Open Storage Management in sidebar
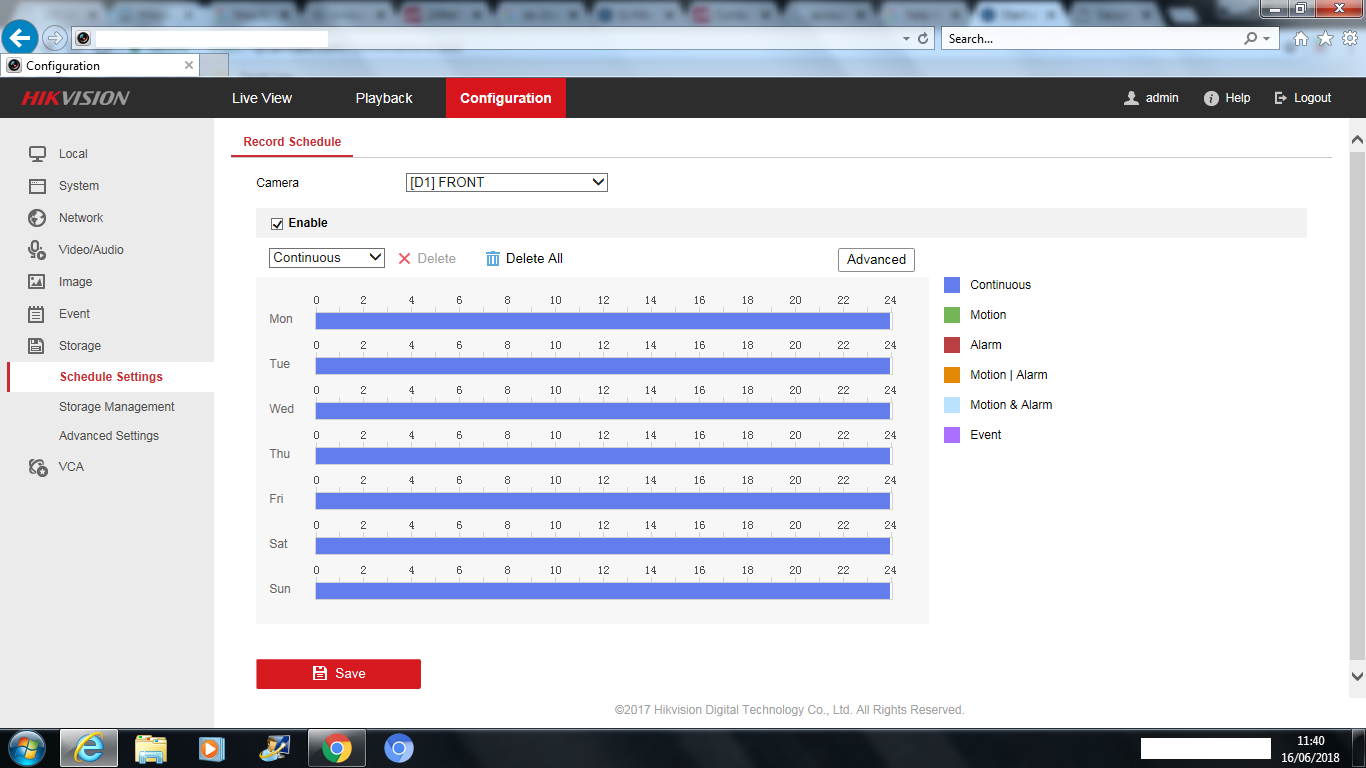 (x=116, y=407)
